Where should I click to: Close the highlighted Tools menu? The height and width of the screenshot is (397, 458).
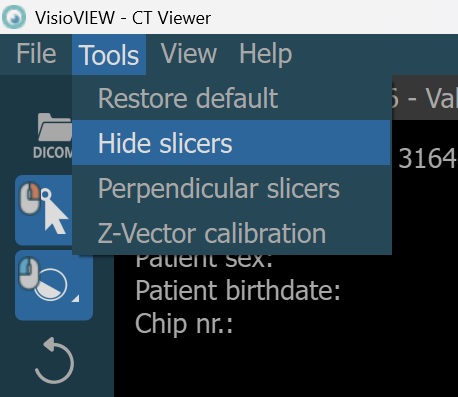point(109,55)
